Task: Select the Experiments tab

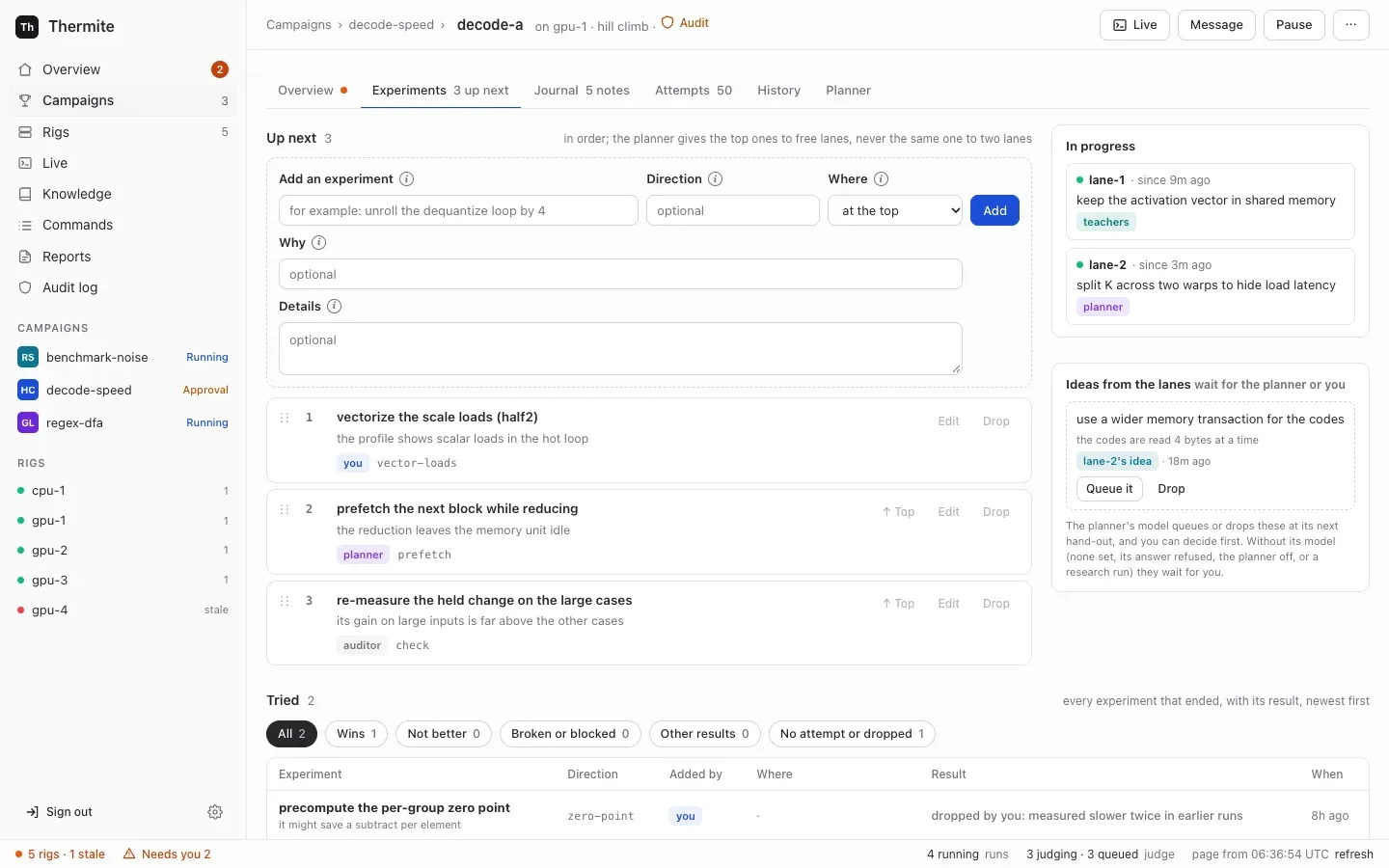Action: [440, 90]
